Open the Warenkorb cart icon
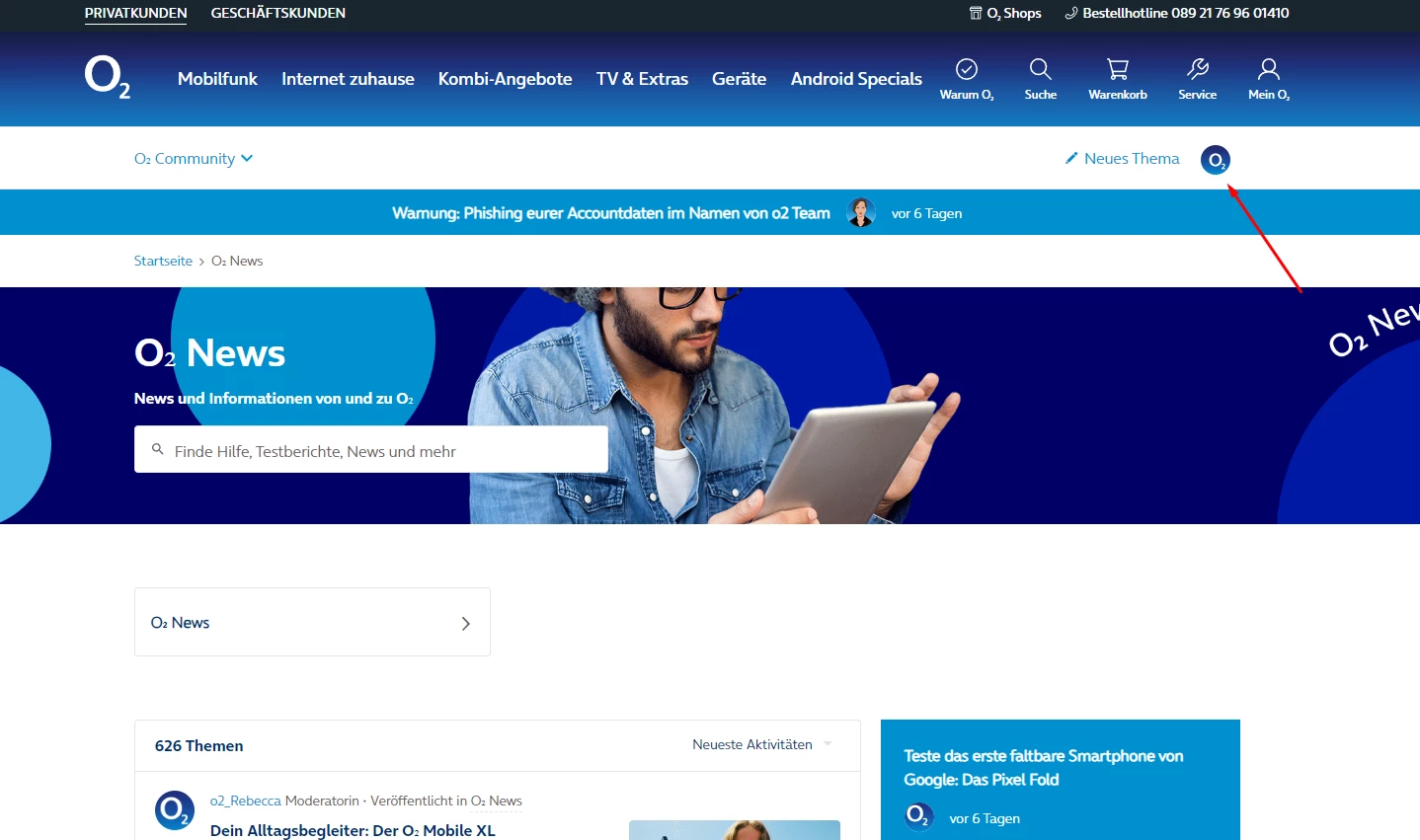Image resolution: width=1420 pixels, height=840 pixels. (x=1118, y=69)
